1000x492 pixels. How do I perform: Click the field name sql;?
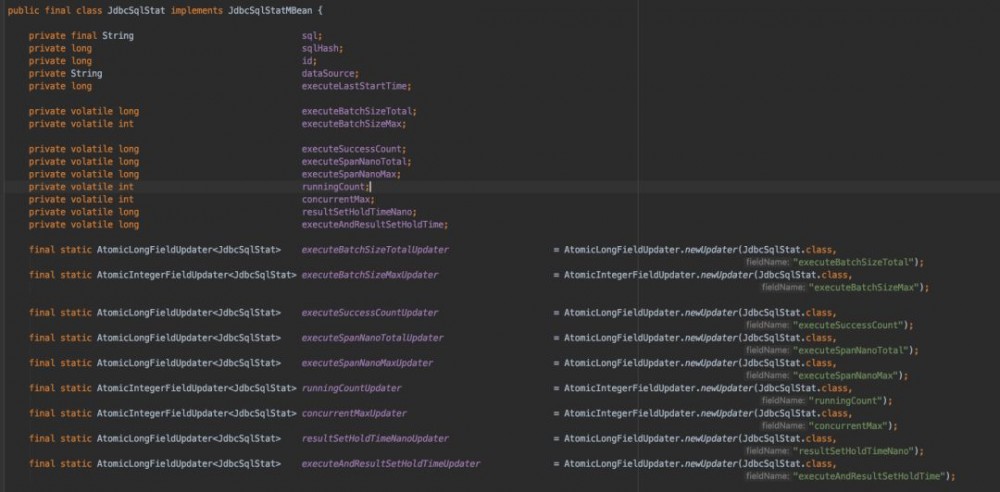312,36
